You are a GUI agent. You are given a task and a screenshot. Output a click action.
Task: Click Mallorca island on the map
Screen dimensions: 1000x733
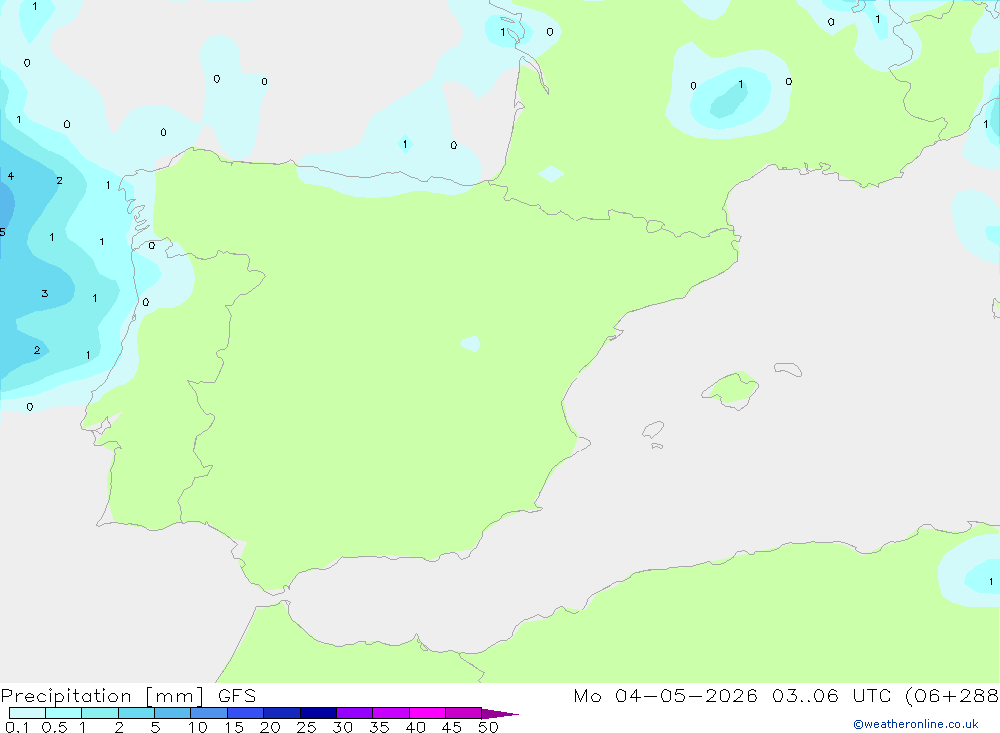(x=732, y=389)
